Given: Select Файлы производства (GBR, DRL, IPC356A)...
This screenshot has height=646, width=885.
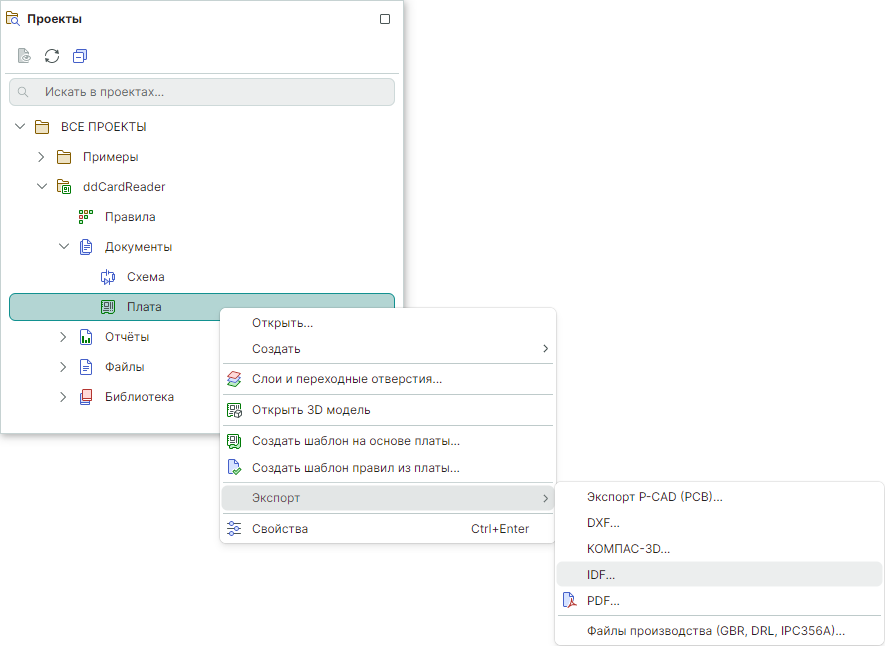Looking at the screenshot, I should pos(715,631).
